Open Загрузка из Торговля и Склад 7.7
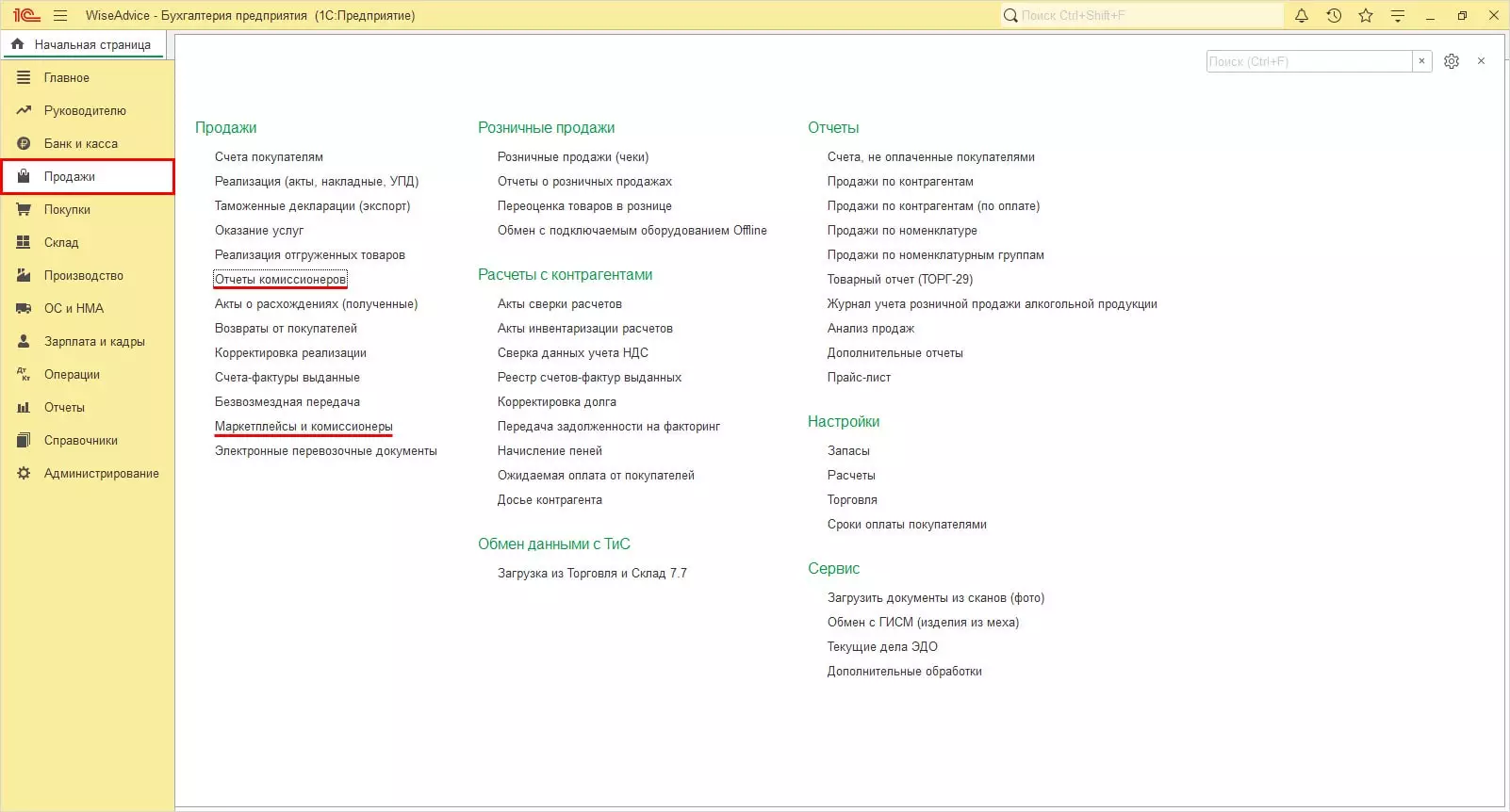This screenshot has width=1510, height=812. click(592, 573)
